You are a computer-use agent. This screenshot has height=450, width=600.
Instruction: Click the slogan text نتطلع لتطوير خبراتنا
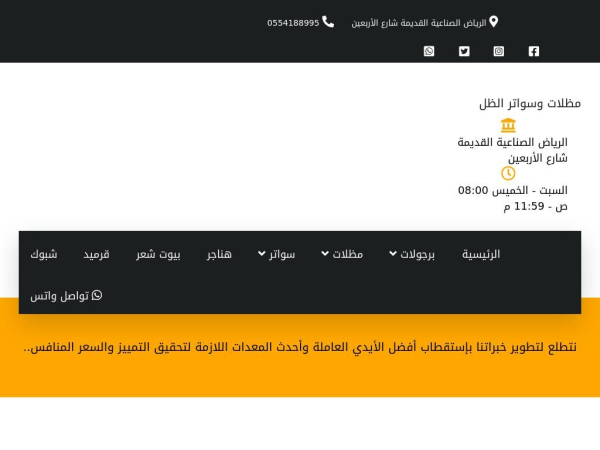pos(300,347)
